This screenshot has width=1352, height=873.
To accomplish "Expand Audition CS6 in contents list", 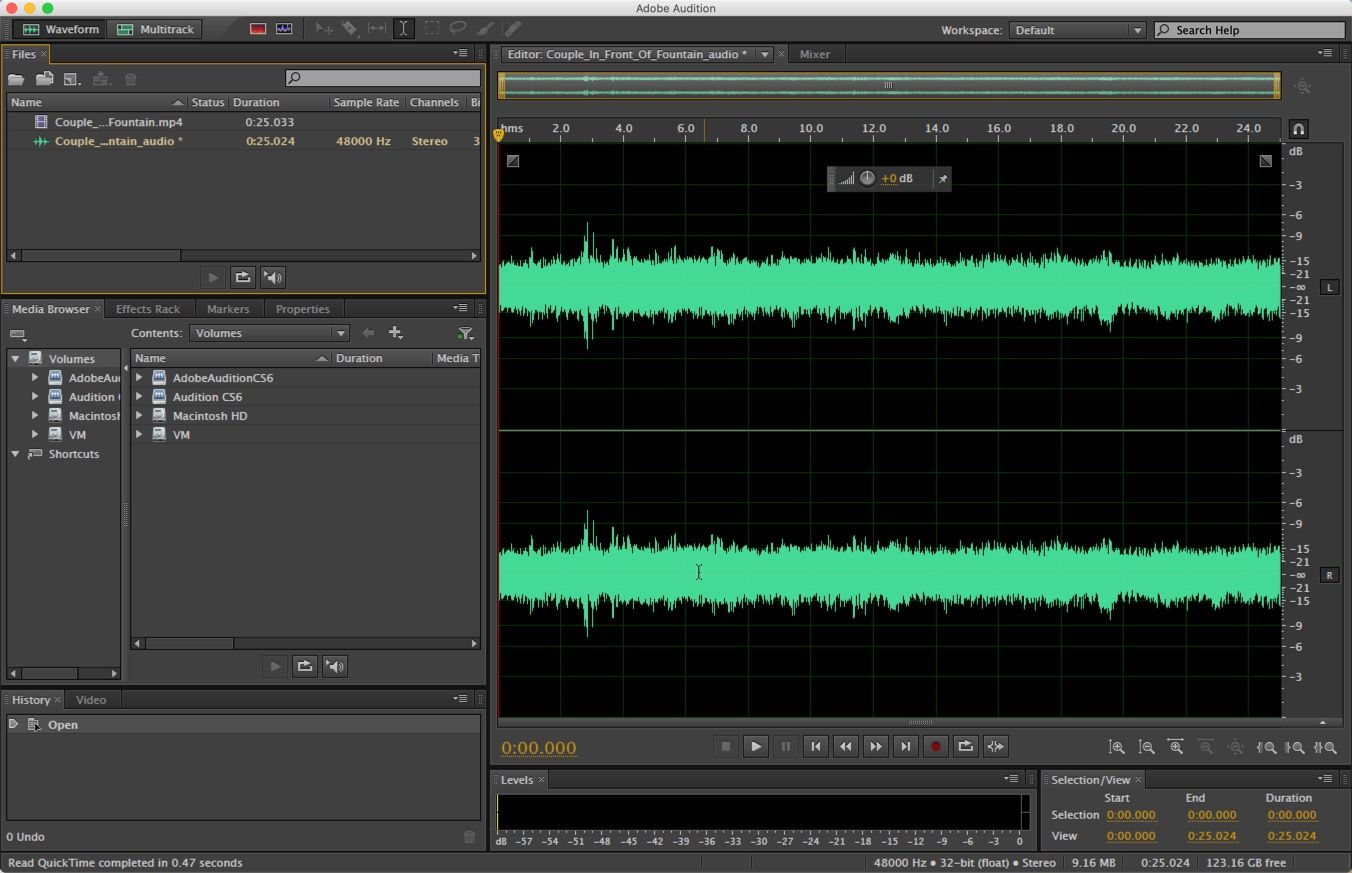I will 140,397.
